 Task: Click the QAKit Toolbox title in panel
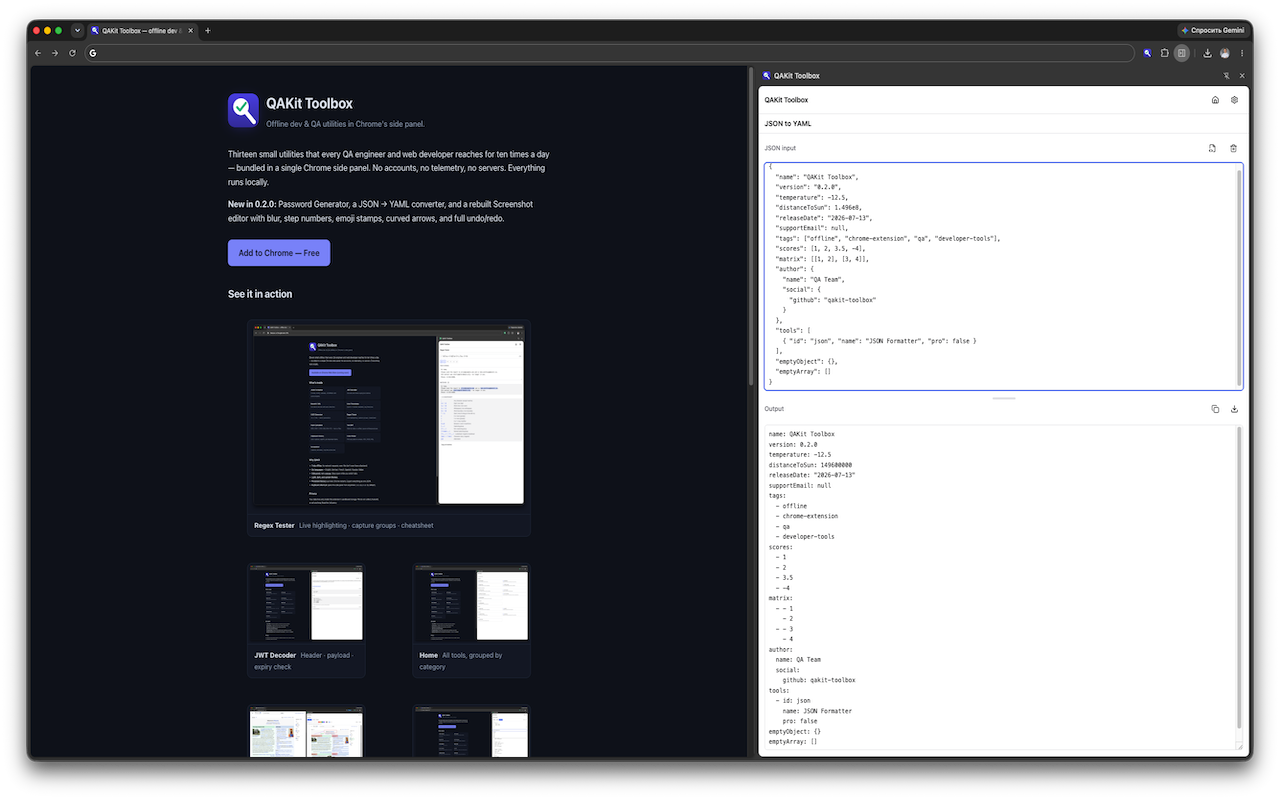pyautogui.click(x=786, y=100)
